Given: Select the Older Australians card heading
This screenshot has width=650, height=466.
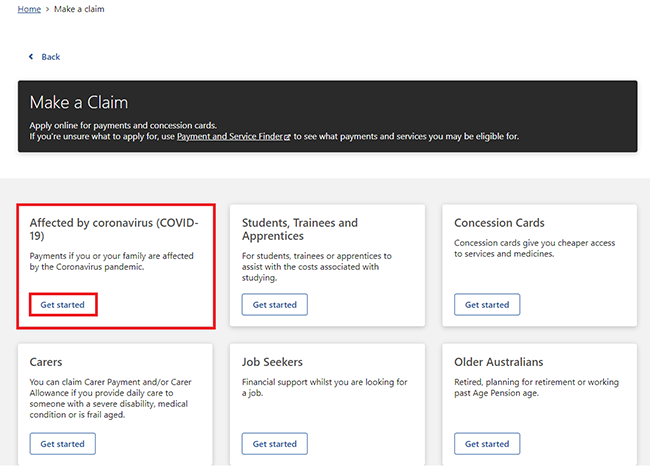Looking at the screenshot, I should tap(499, 362).
